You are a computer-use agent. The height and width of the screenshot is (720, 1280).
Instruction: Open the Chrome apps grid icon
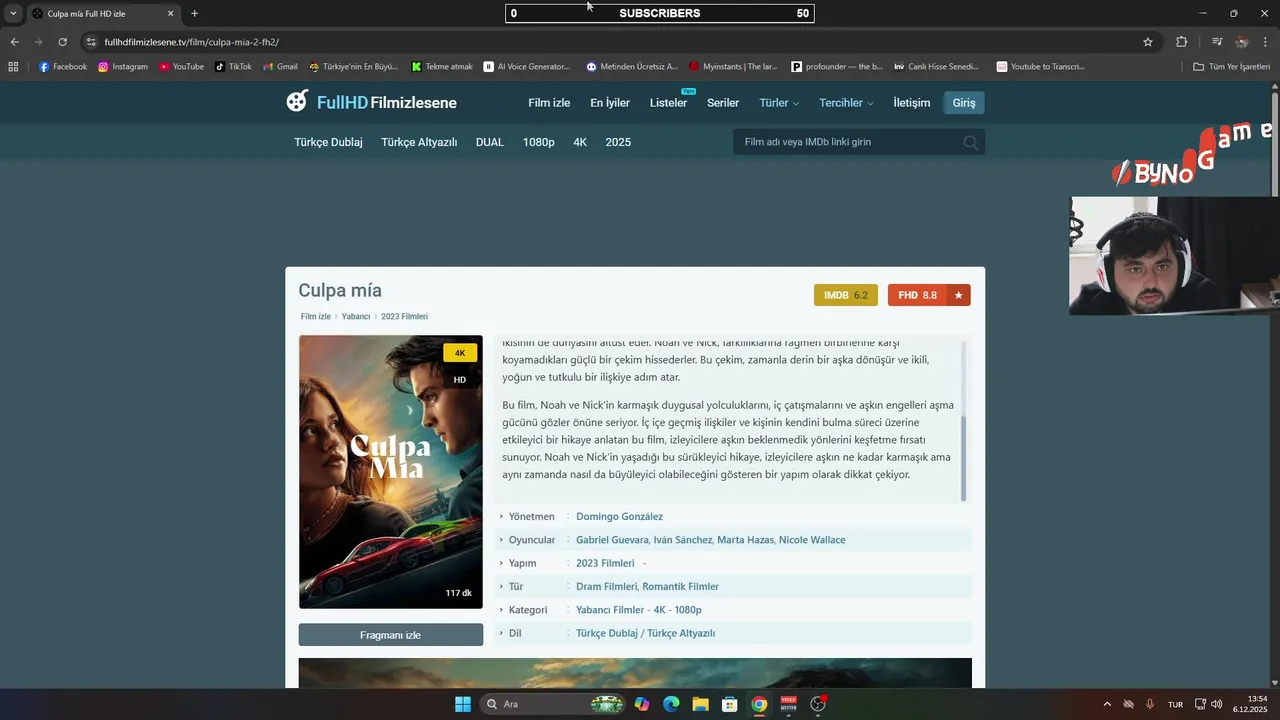tap(13, 67)
